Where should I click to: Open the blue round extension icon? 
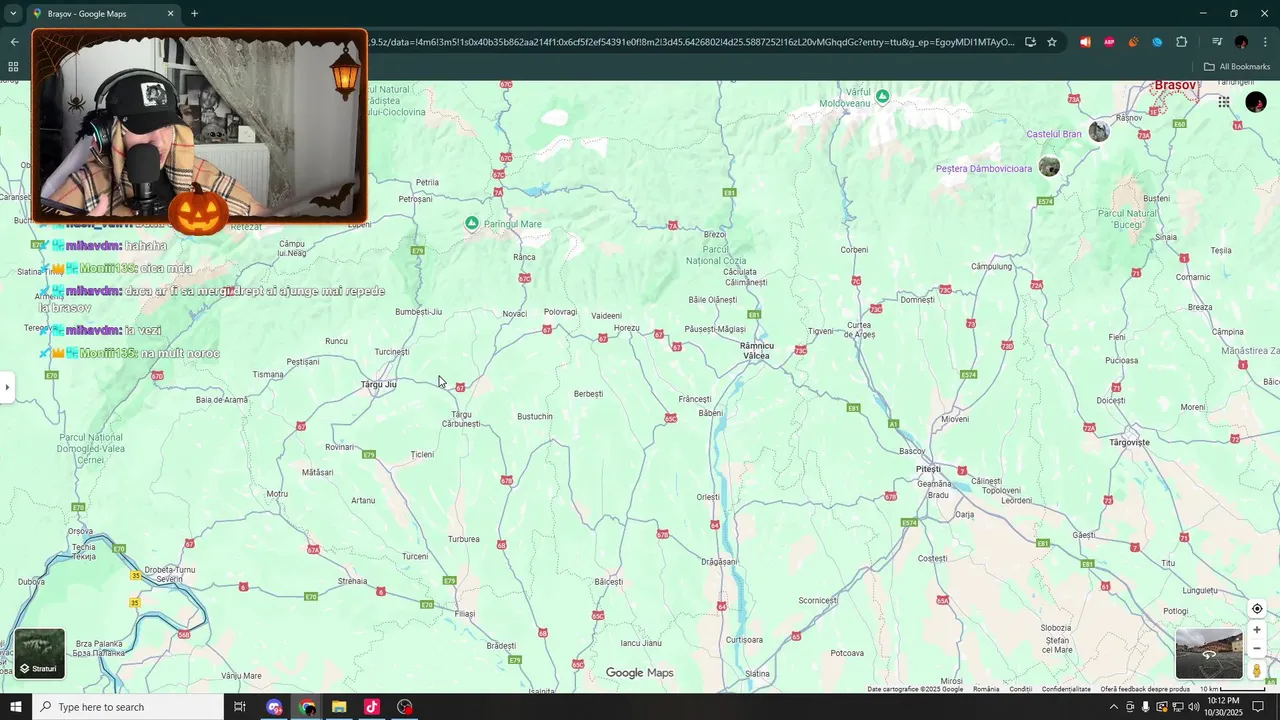(x=1157, y=42)
